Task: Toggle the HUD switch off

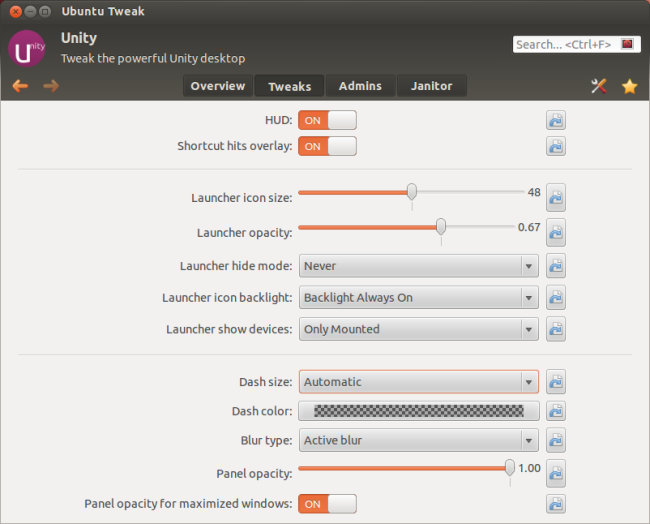Action: coord(327,120)
